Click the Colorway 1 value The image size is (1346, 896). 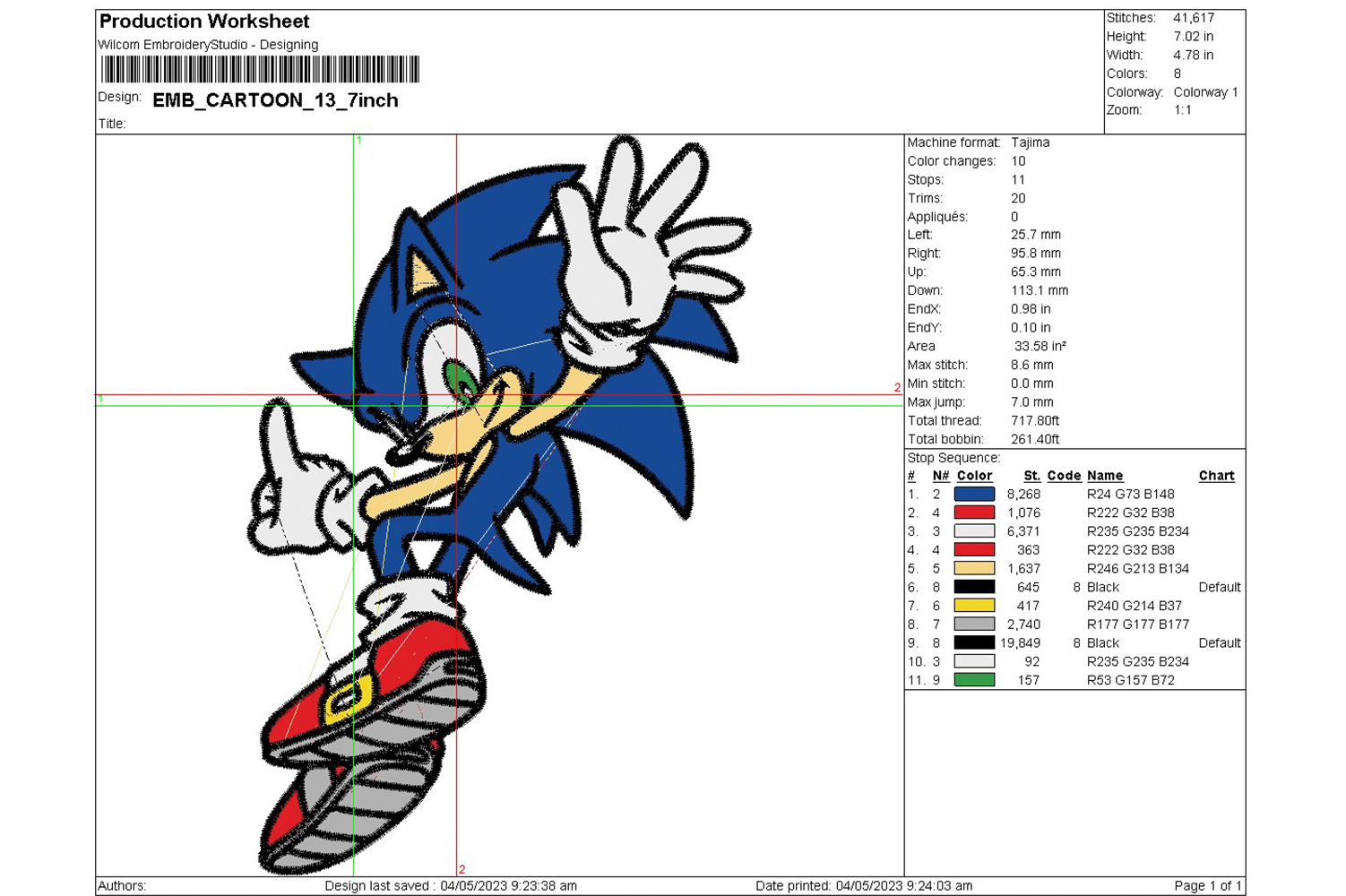[1205, 92]
